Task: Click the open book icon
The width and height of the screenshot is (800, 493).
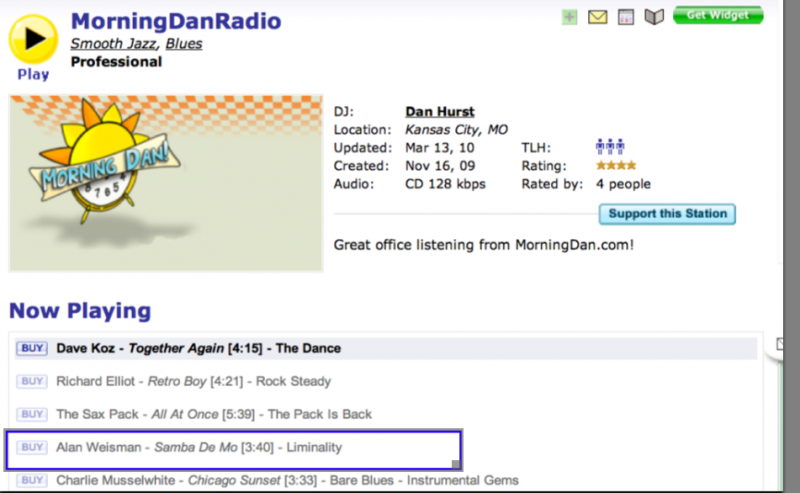Action: coord(654,16)
